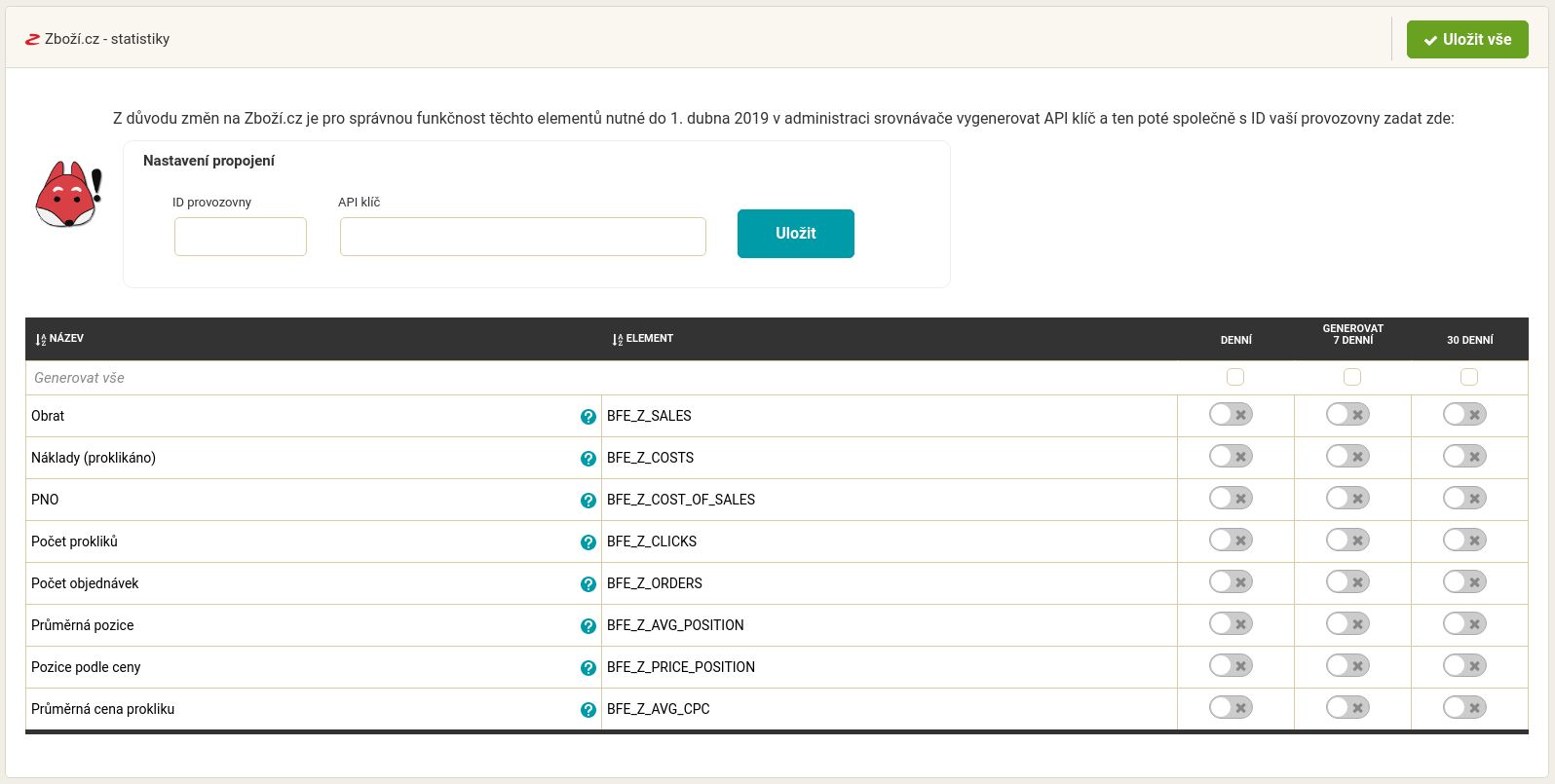Click the teal Uložit button

click(796, 234)
